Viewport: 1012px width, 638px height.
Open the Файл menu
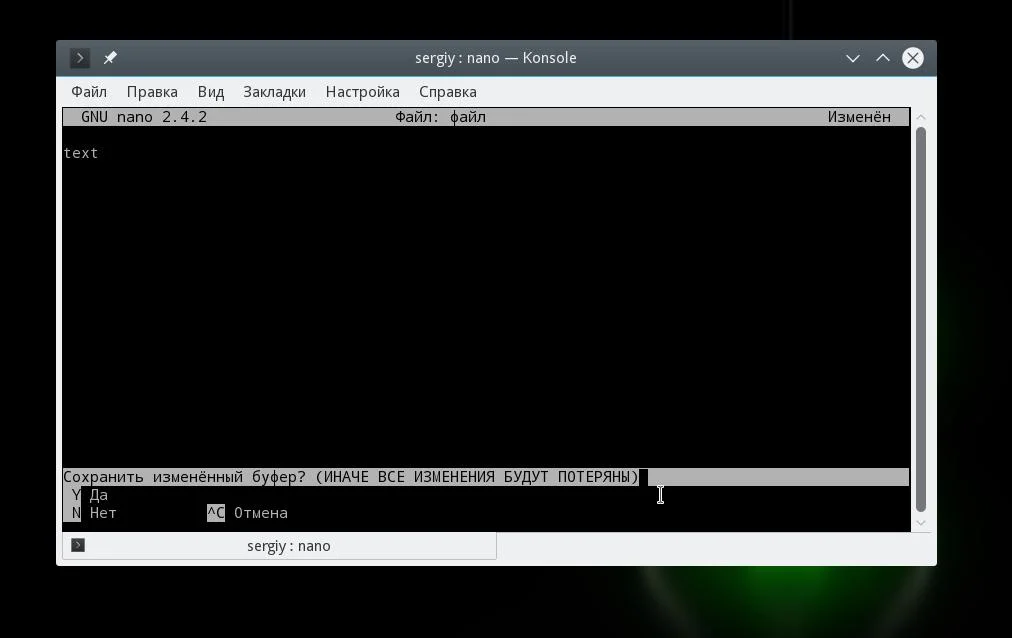[89, 92]
